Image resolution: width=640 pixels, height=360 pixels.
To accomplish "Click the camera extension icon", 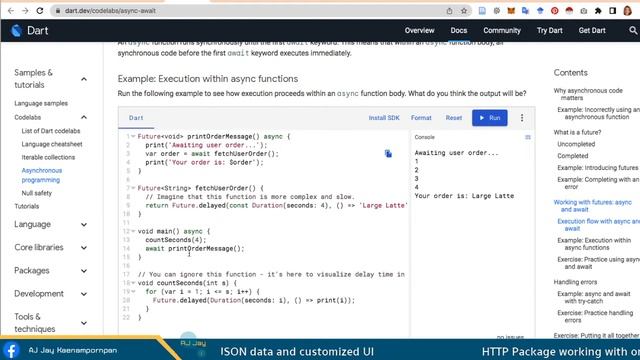I will point(584,11).
